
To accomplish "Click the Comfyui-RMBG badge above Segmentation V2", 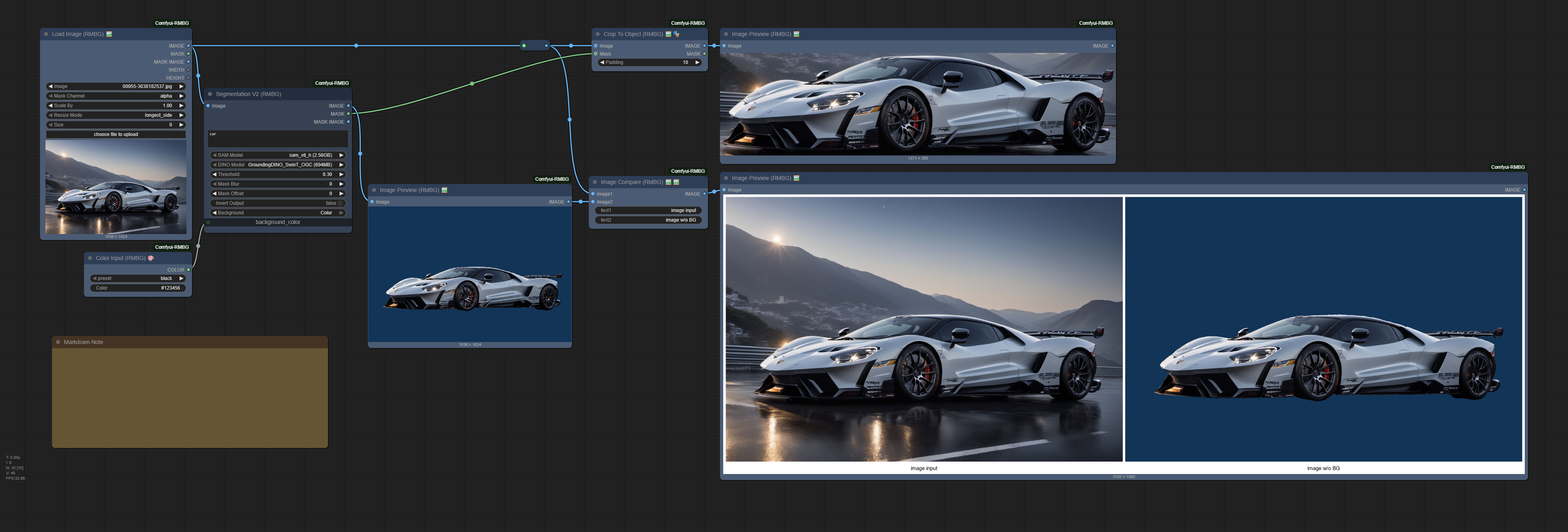I will coord(332,83).
